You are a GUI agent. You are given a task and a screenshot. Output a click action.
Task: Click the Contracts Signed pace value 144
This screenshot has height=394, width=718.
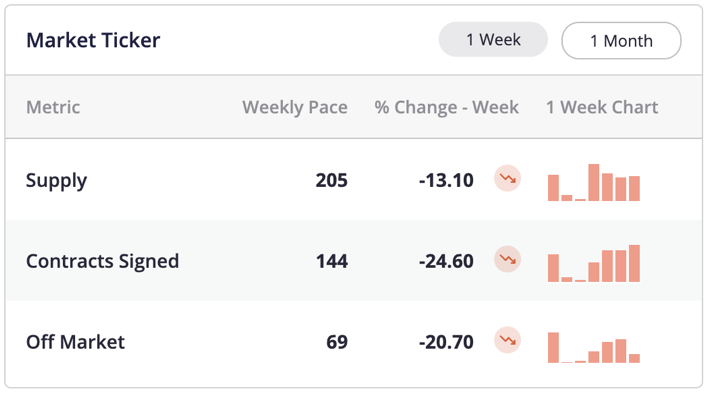point(332,261)
